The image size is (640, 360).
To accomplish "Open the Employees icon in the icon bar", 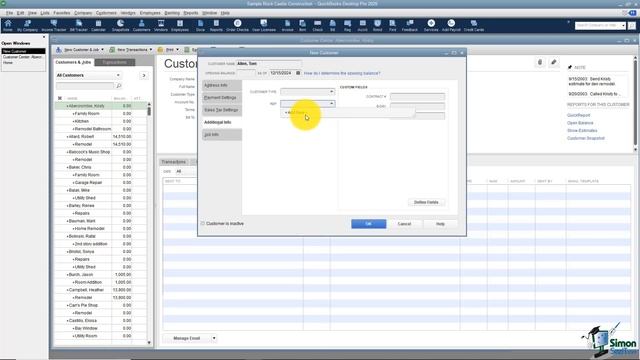I will (x=180, y=25).
